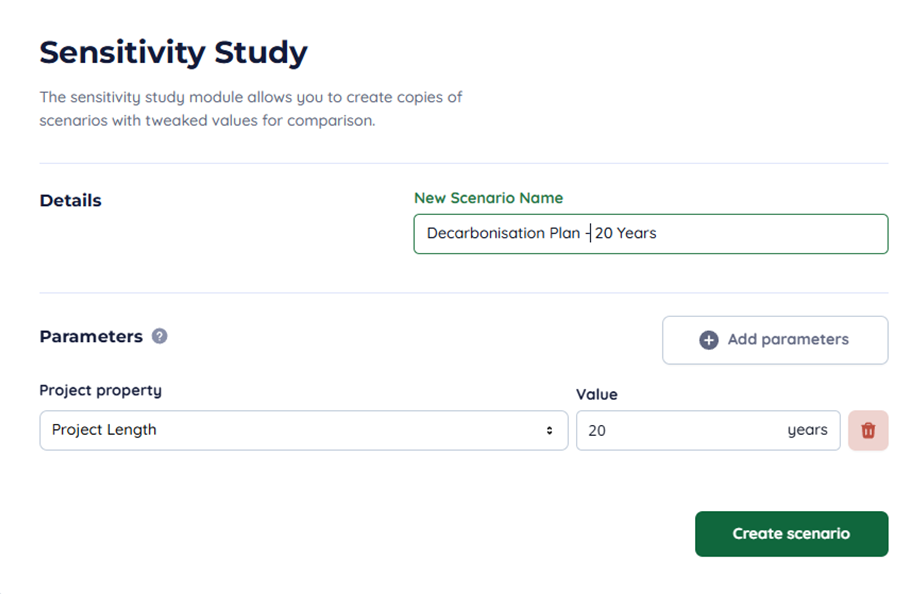Click the stepper arrows inside the Project property dropdown

(x=549, y=430)
